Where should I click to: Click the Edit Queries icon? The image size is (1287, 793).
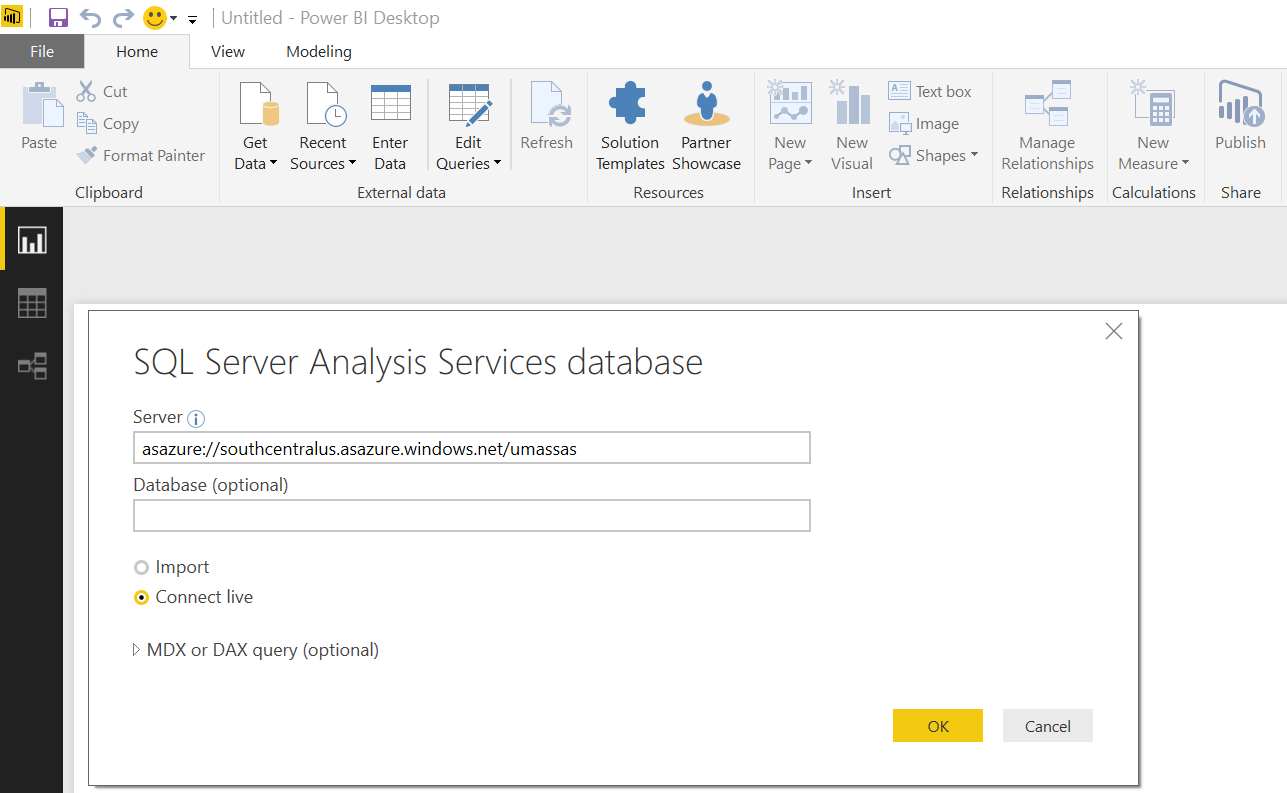tap(469, 104)
